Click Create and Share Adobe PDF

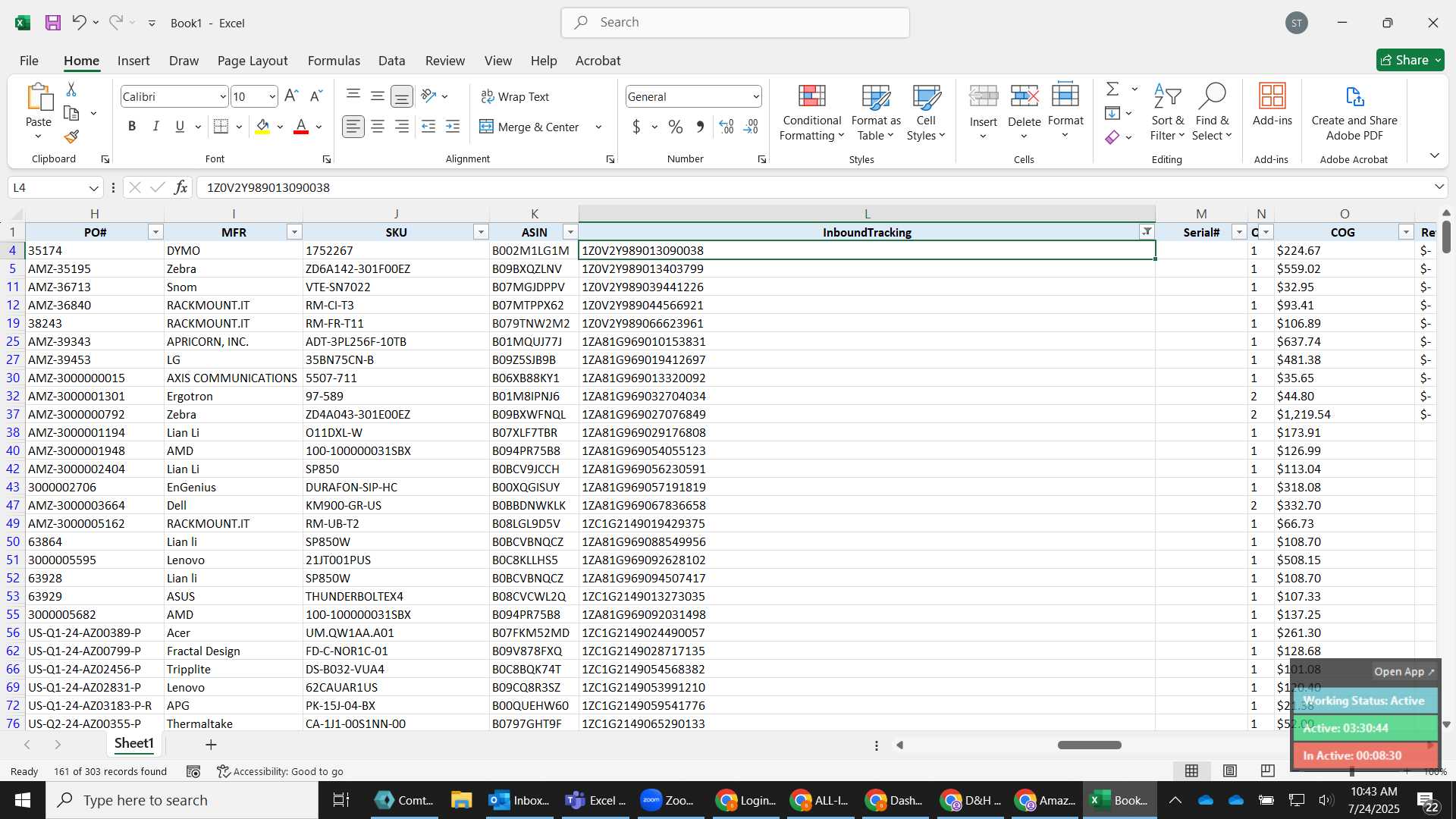[x=1354, y=111]
